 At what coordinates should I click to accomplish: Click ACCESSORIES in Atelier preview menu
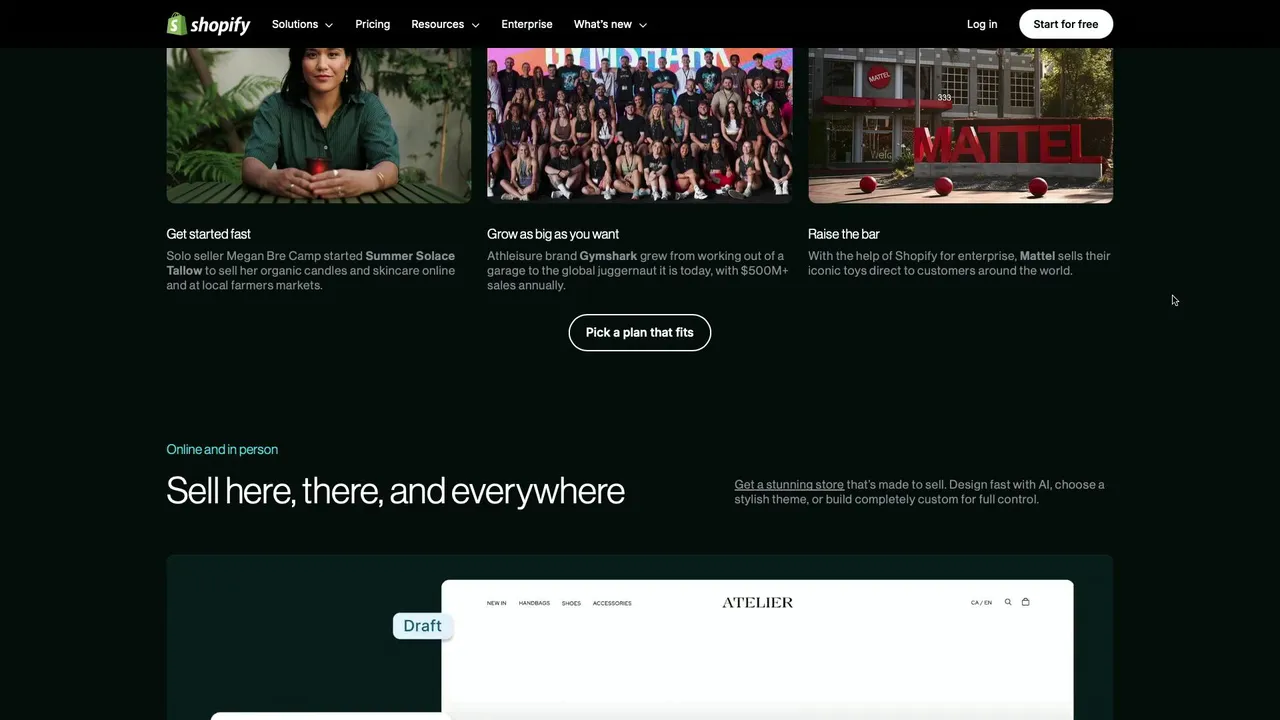tap(612, 603)
